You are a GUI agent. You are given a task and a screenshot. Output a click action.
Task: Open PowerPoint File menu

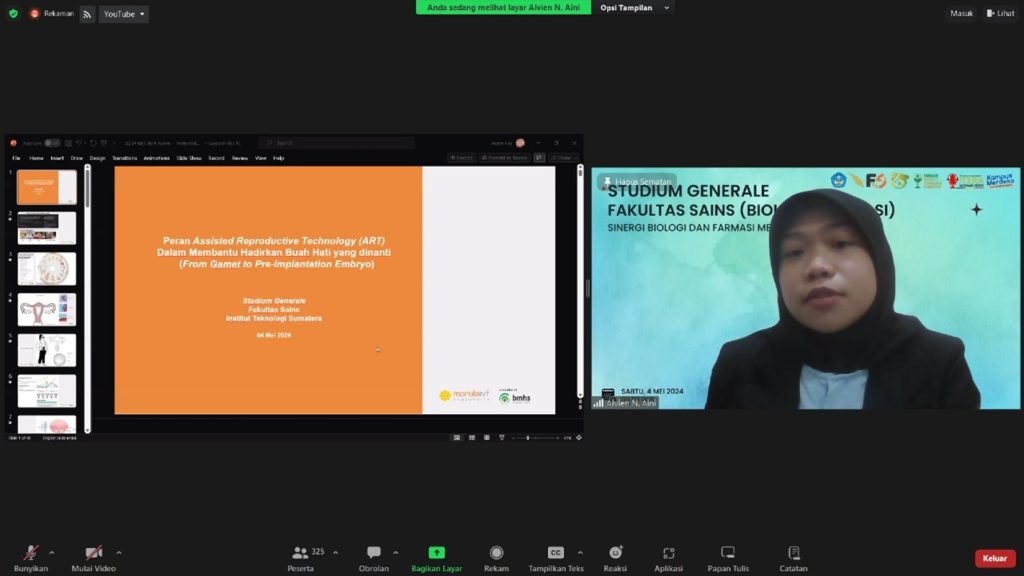(x=16, y=158)
